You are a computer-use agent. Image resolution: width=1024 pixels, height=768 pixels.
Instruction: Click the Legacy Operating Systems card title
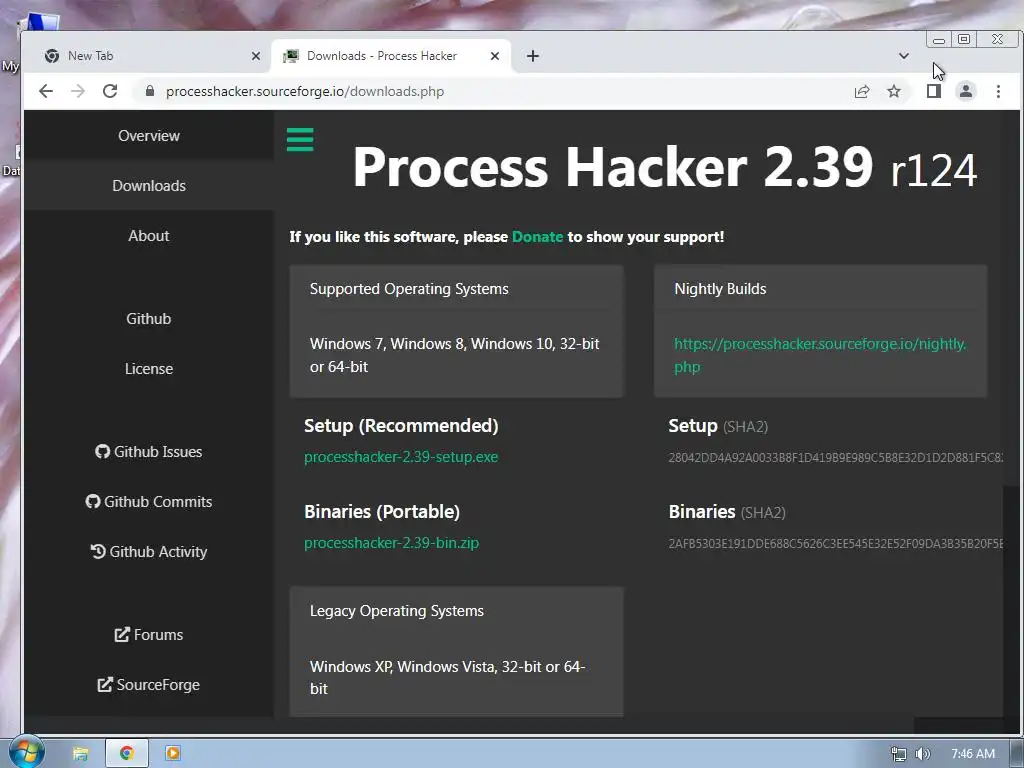(x=396, y=611)
